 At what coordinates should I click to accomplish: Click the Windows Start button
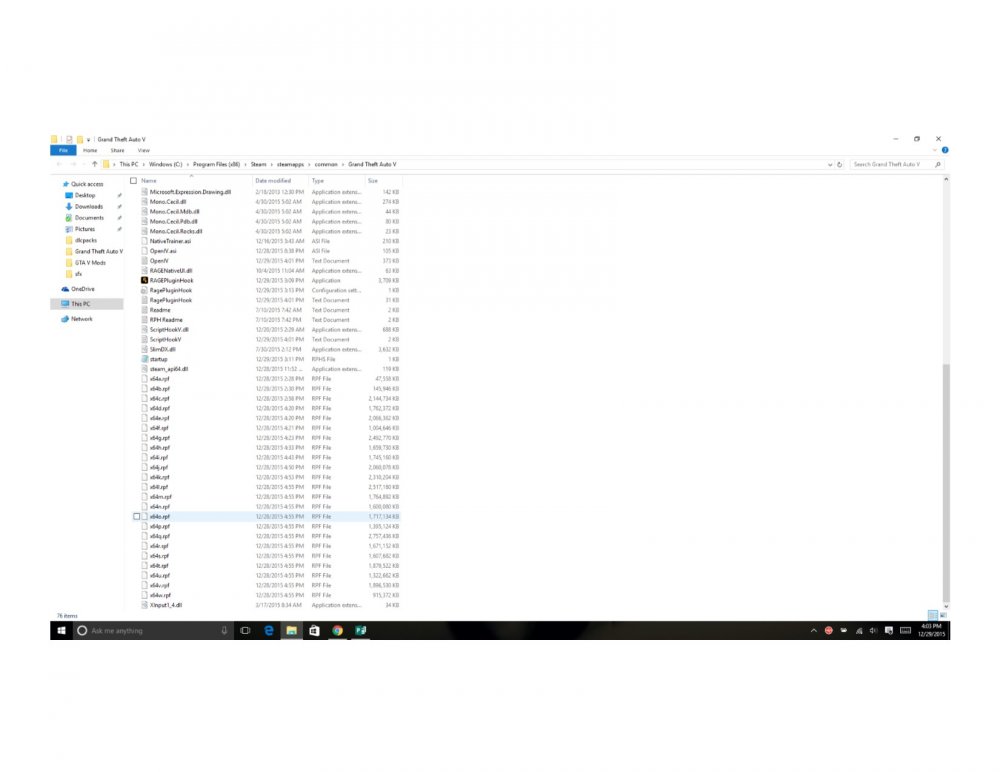pos(61,630)
